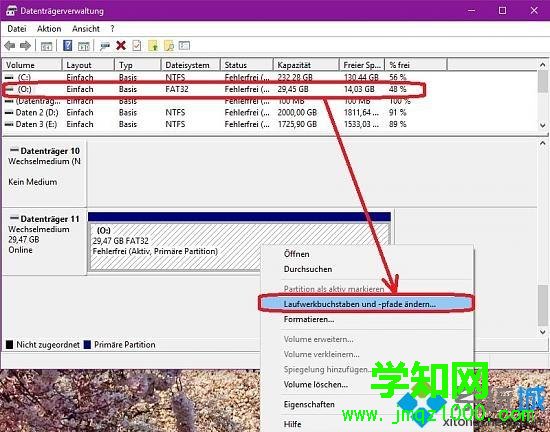Click the 2000,00 GB capacity cell
Image resolution: width=550 pixels, height=432 pixels.
tap(297, 113)
